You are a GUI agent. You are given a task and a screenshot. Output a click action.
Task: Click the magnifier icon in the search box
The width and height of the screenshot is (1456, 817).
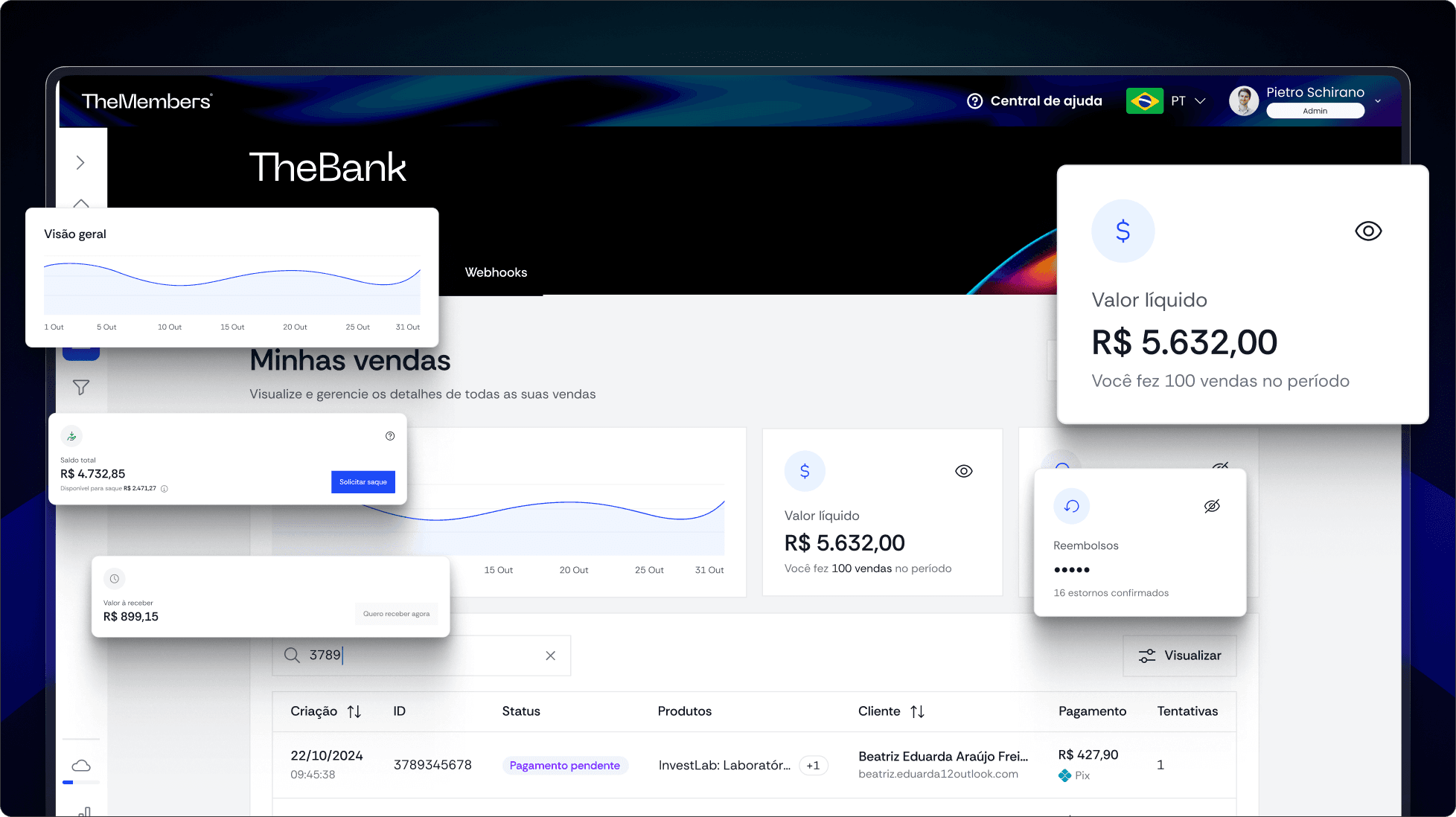[x=292, y=656]
